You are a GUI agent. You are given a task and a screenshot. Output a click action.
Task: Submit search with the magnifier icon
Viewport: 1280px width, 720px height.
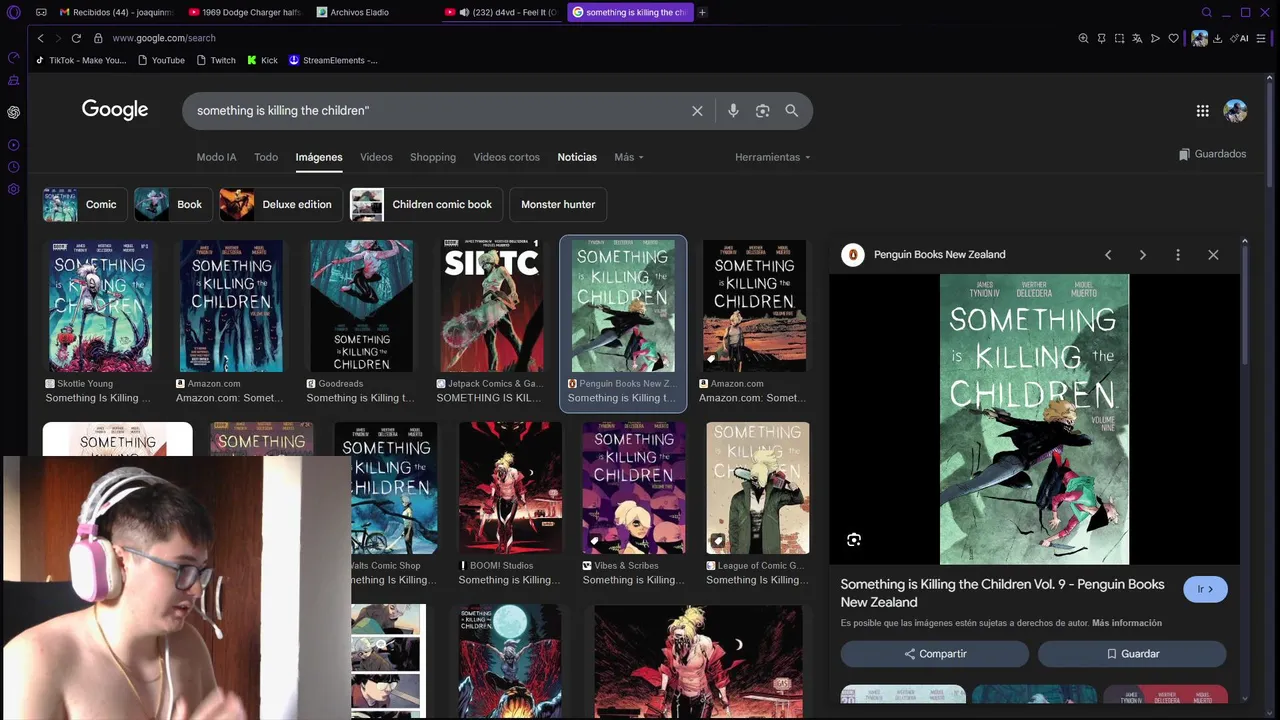coord(792,111)
